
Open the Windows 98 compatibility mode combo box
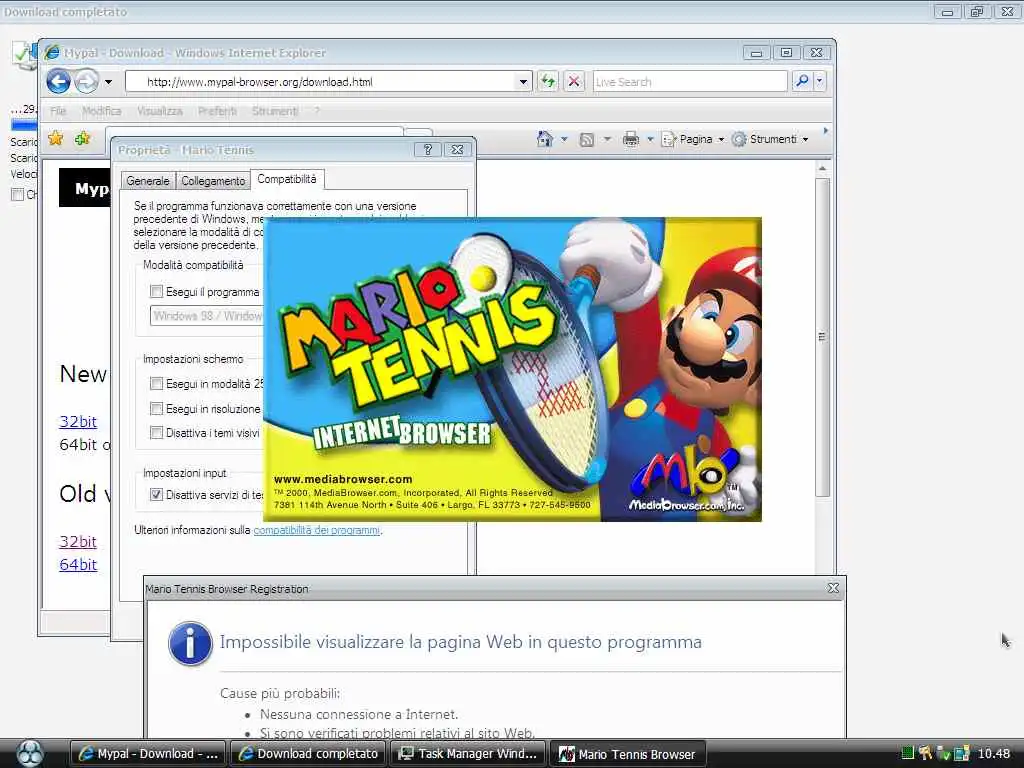[x=206, y=316]
